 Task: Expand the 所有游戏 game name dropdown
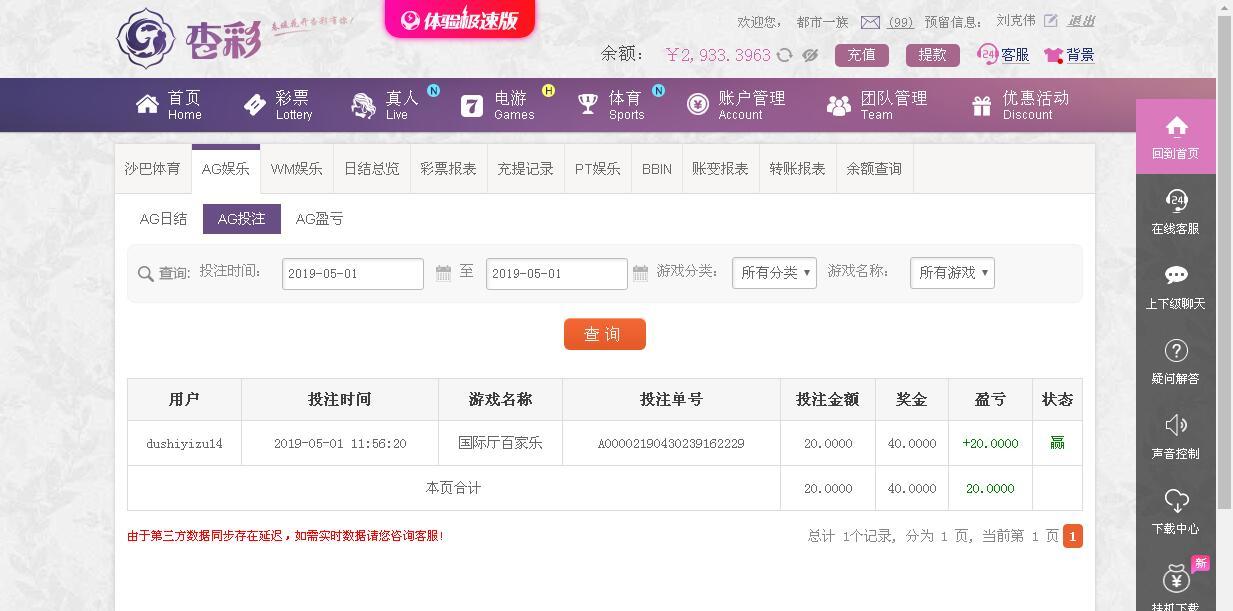pyautogui.click(x=951, y=272)
